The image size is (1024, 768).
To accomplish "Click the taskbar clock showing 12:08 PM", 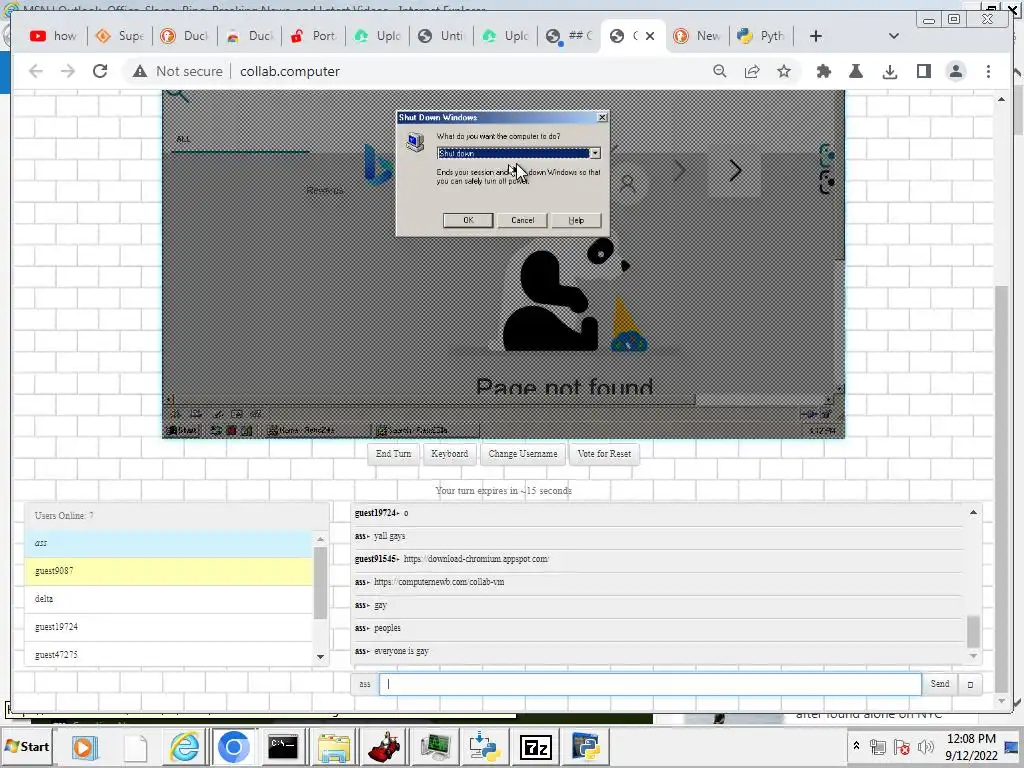I will [x=971, y=746].
